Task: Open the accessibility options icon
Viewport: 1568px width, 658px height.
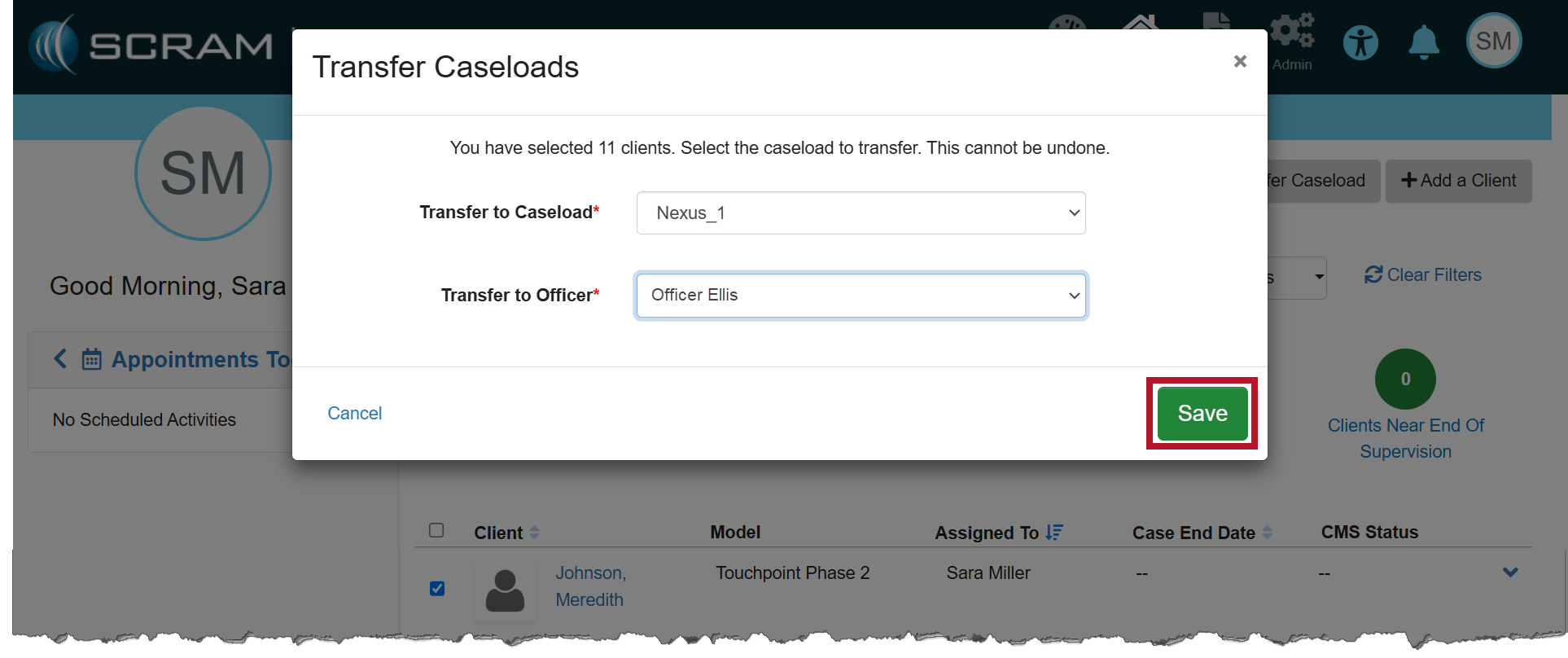Action: click(x=1360, y=42)
